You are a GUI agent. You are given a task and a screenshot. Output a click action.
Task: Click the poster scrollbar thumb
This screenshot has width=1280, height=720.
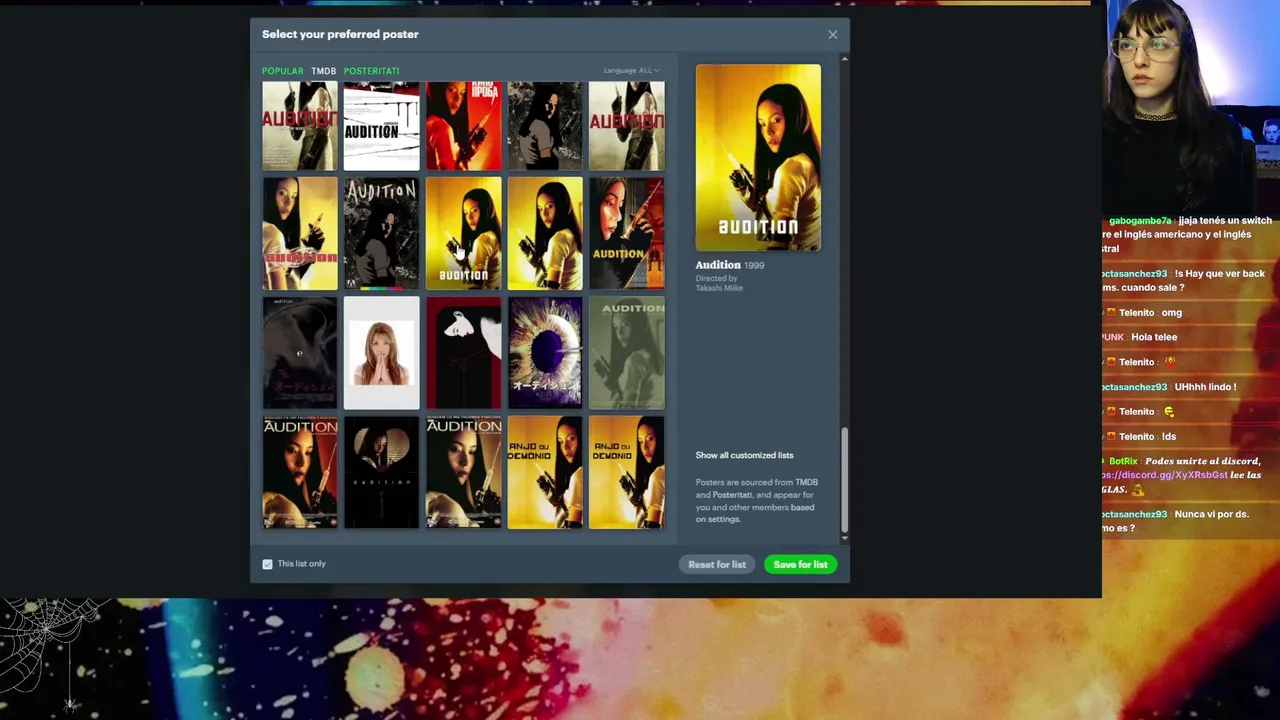coord(845,480)
